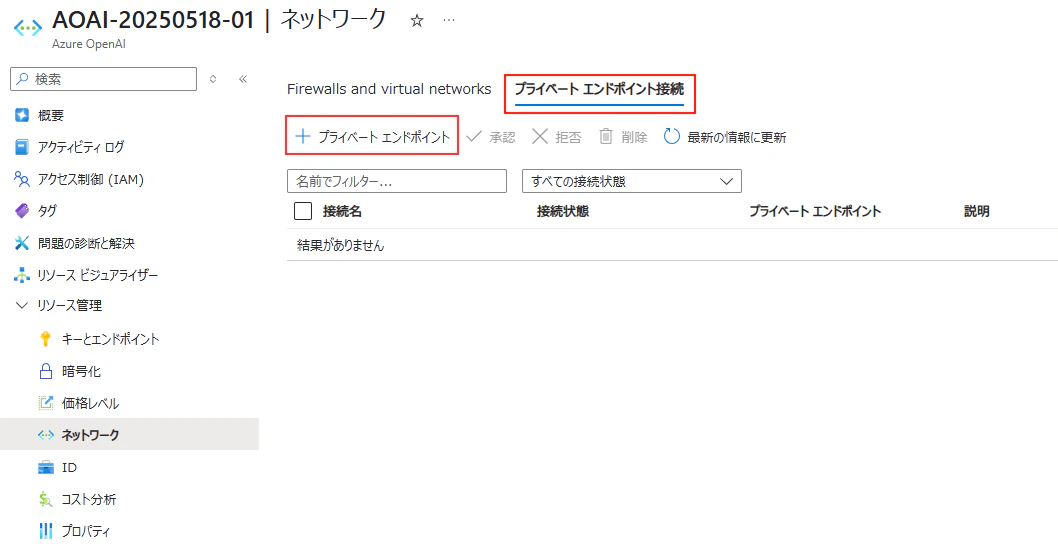Click the + プライベート エンドポイント button
The width and height of the screenshot is (1058, 547).
(372, 137)
